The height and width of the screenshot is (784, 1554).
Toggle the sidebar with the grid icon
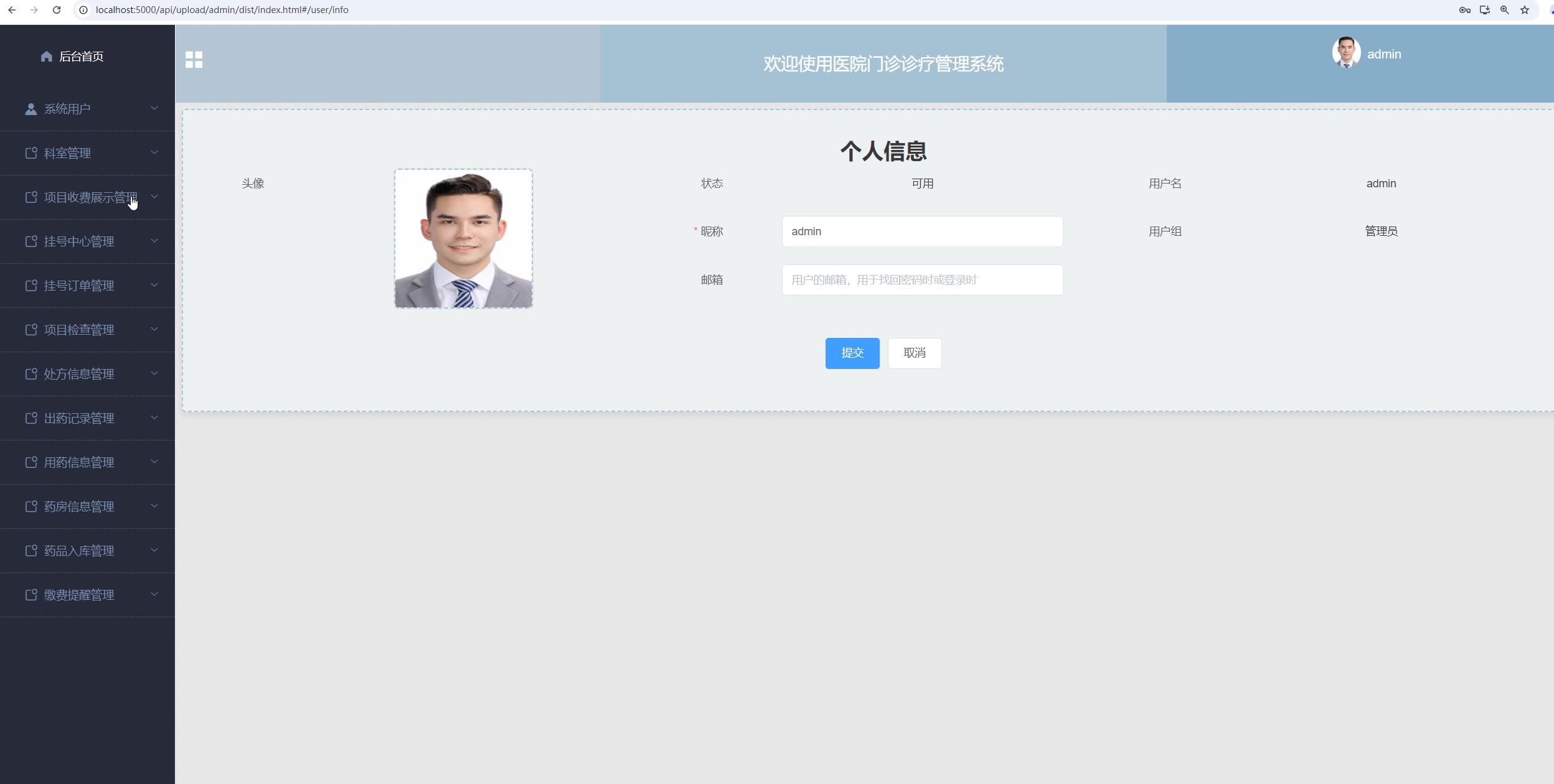194,60
